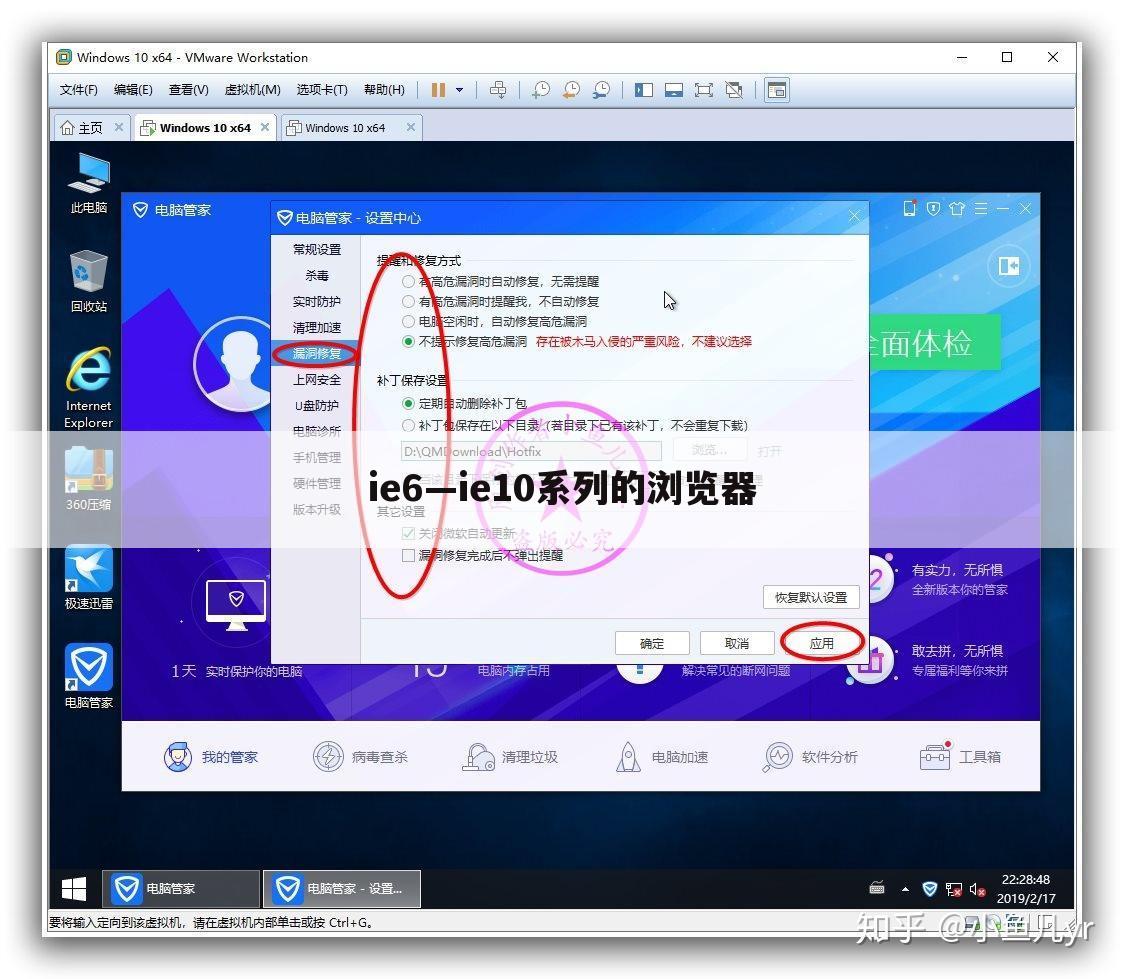Screen dimensions: 1124x979
Task: Open the power options dropdown arrow beside pause
Action: [x=459, y=90]
